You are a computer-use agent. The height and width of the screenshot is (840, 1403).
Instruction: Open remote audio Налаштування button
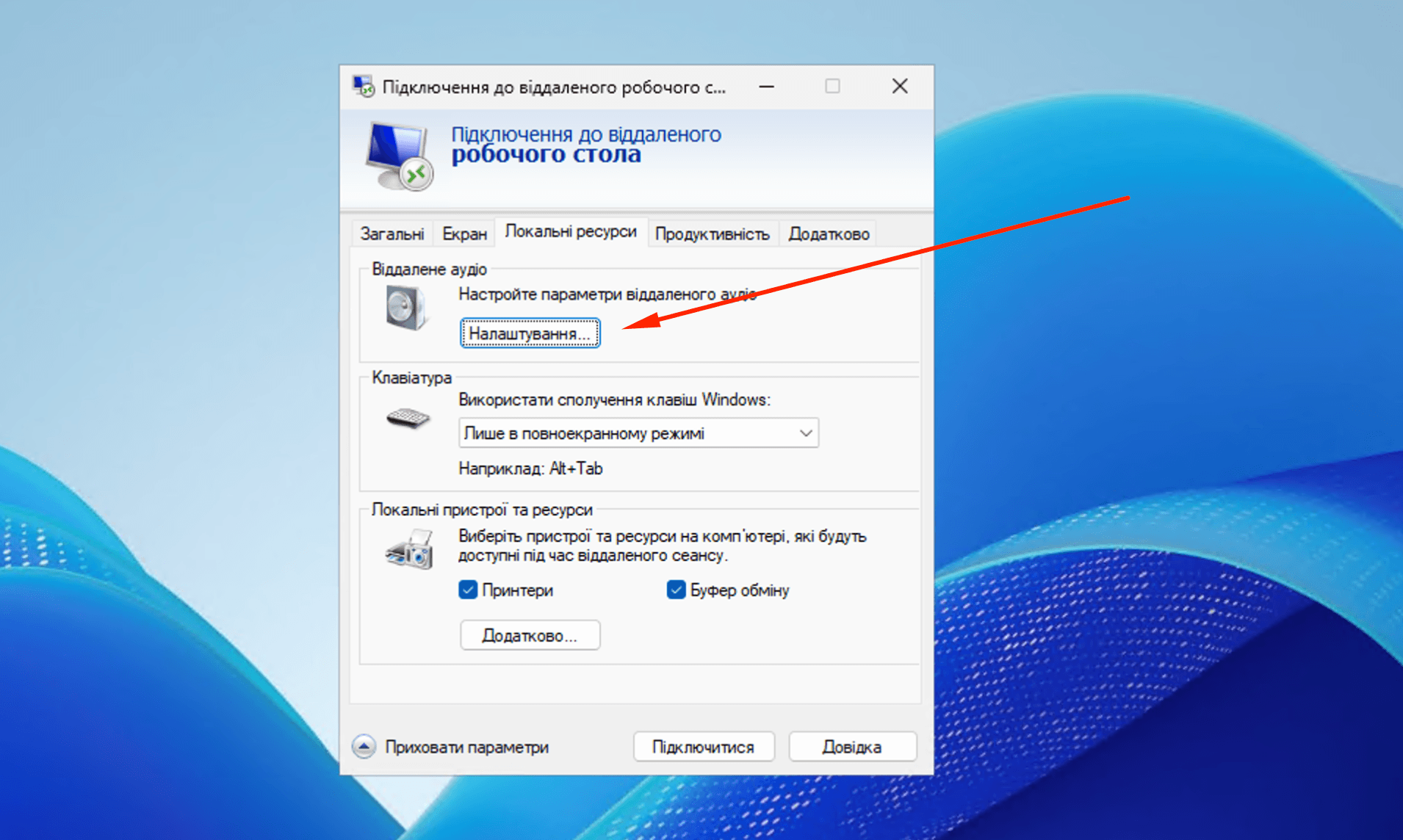pyautogui.click(x=530, y=333)
